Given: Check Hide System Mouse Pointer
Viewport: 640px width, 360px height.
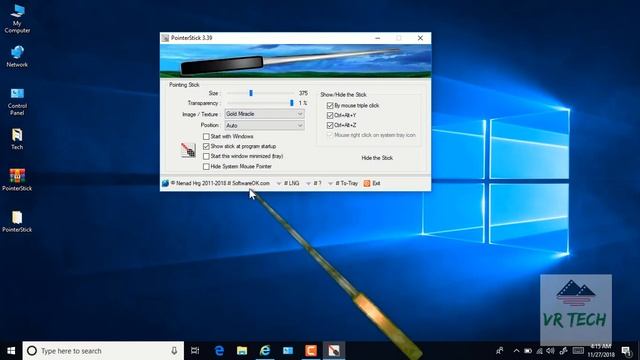Looking at the screenshot, I should tap(206, 167).
